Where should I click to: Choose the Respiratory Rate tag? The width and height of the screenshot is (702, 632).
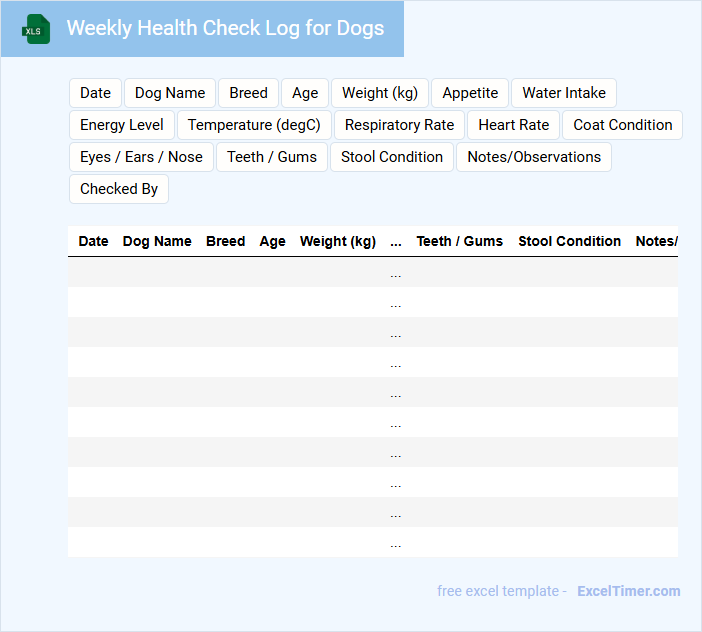pyautogui.click(x=399, y=125)
